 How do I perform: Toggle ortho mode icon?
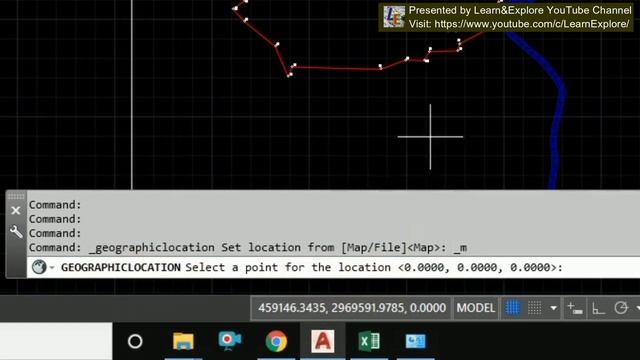coord(598,309)
